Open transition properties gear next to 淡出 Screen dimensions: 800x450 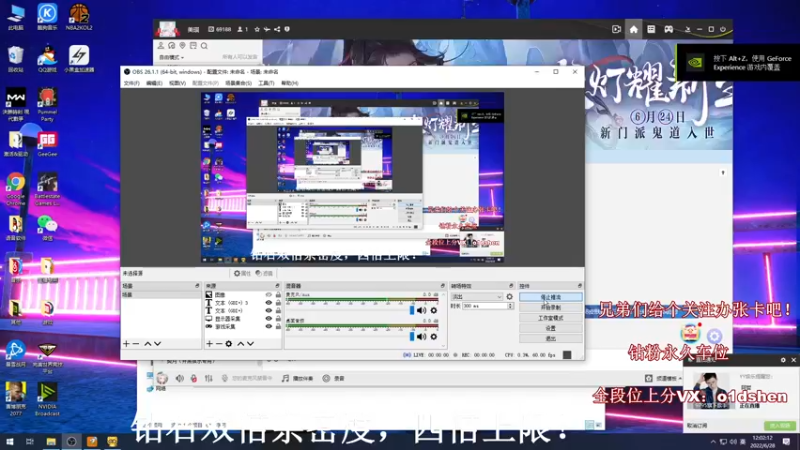pos(509,296)
